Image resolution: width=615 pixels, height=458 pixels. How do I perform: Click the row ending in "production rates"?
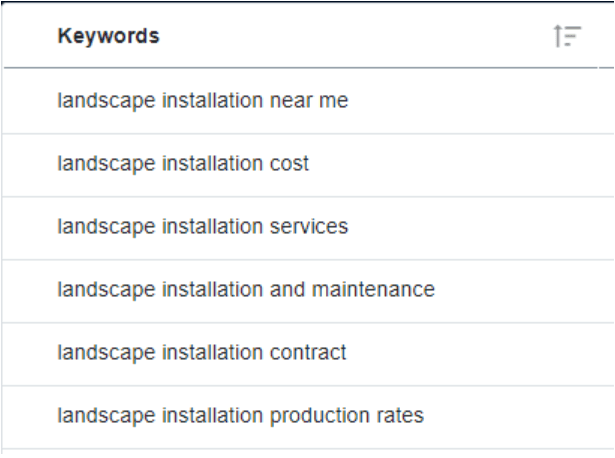240,415
